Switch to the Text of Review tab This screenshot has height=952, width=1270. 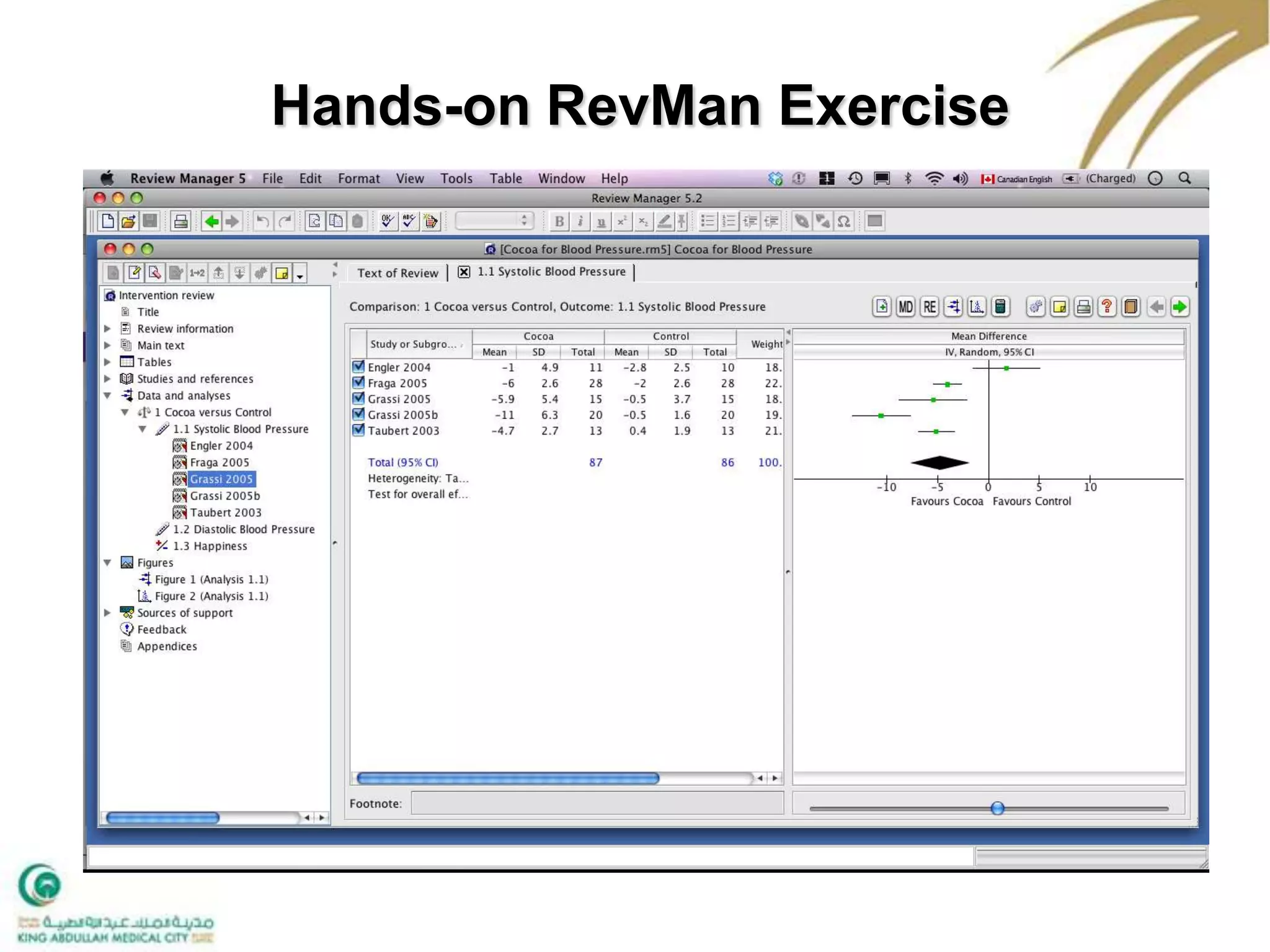(397, 273)
